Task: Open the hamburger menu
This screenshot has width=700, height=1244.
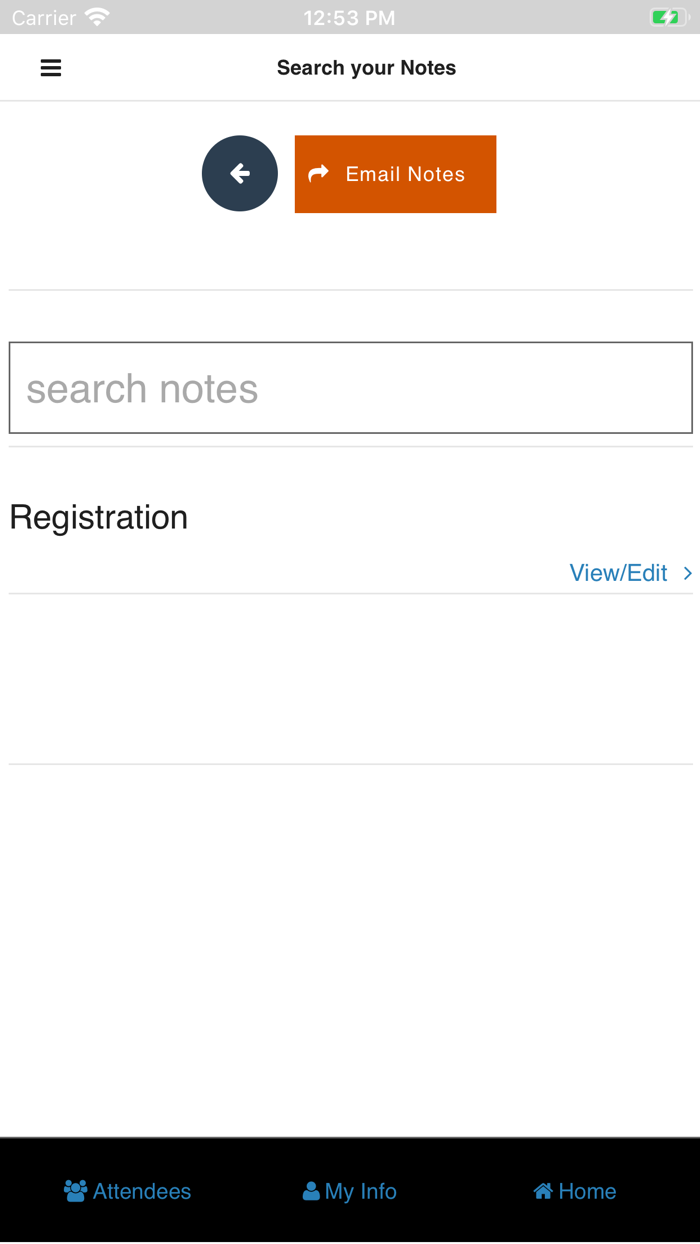Action: coord(51,68)
